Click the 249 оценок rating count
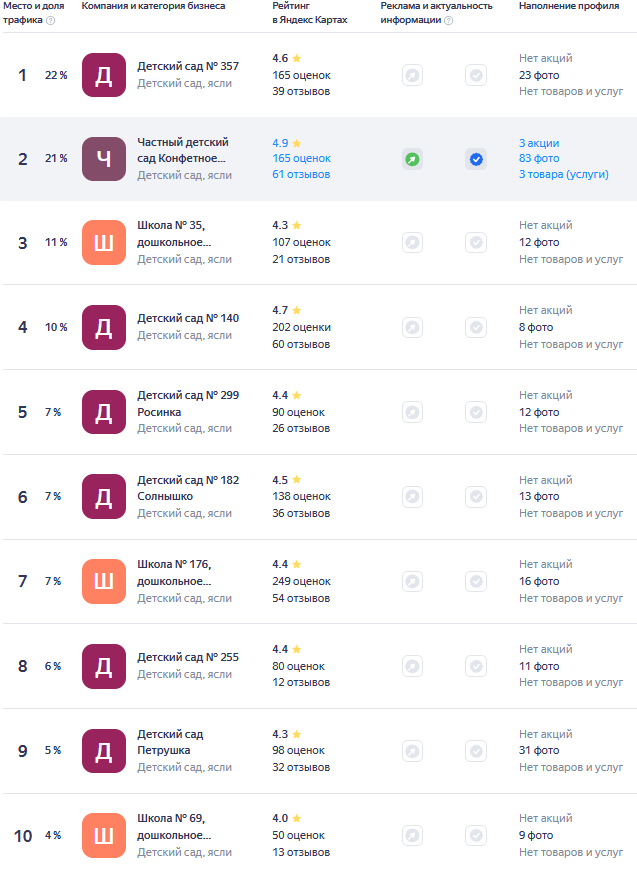 [x=301, y=581]
